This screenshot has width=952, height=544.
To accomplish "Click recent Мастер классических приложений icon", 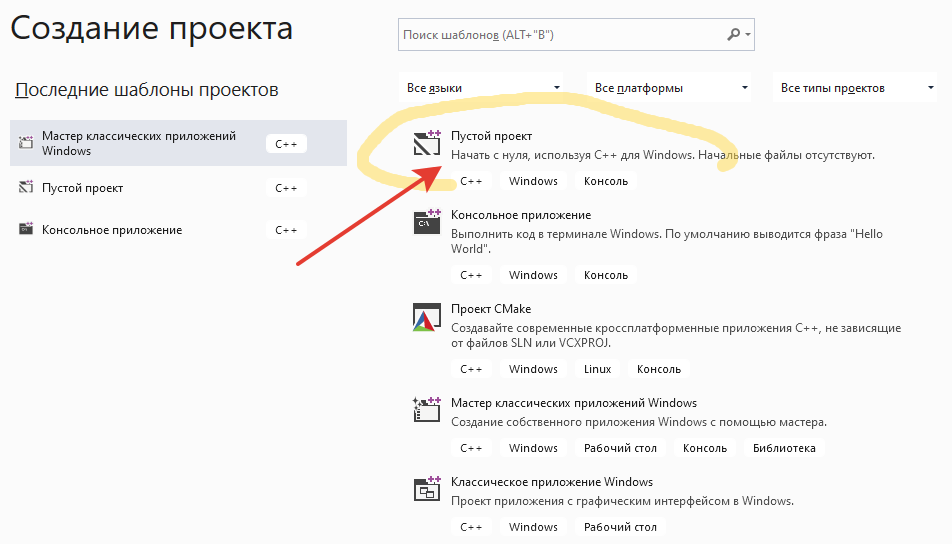I will [26, 143].
